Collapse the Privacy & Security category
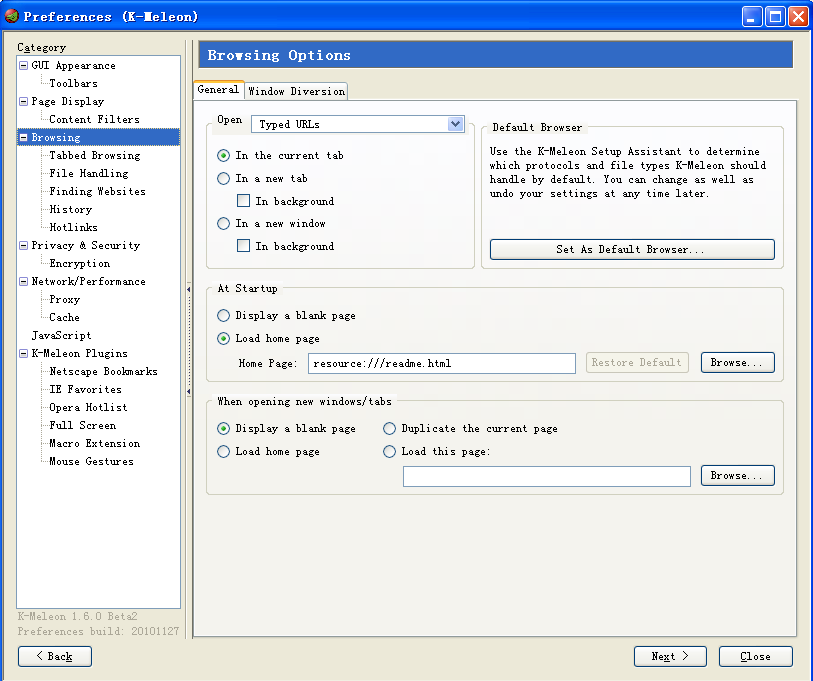Viewport: 813px width, 681px height. [x=24, y=246]
